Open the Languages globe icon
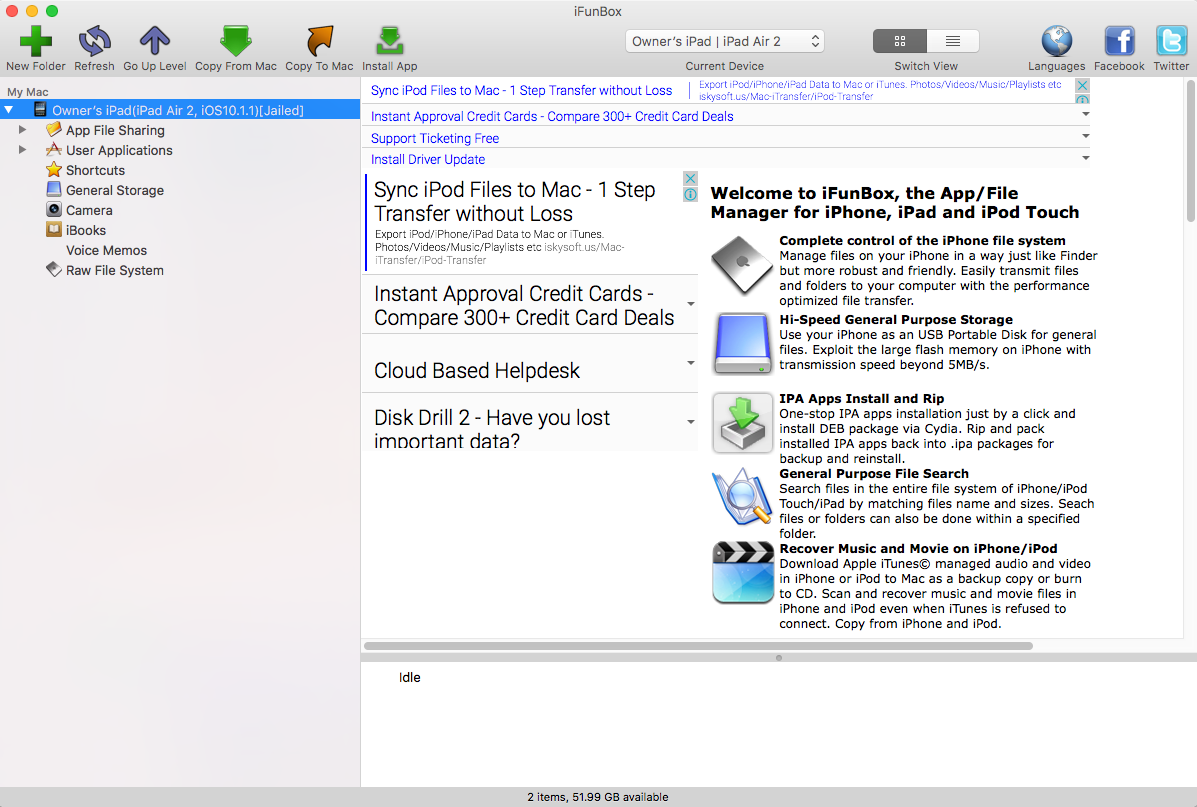Viewport: 1197px width, 807px height. coord(1057,41)
